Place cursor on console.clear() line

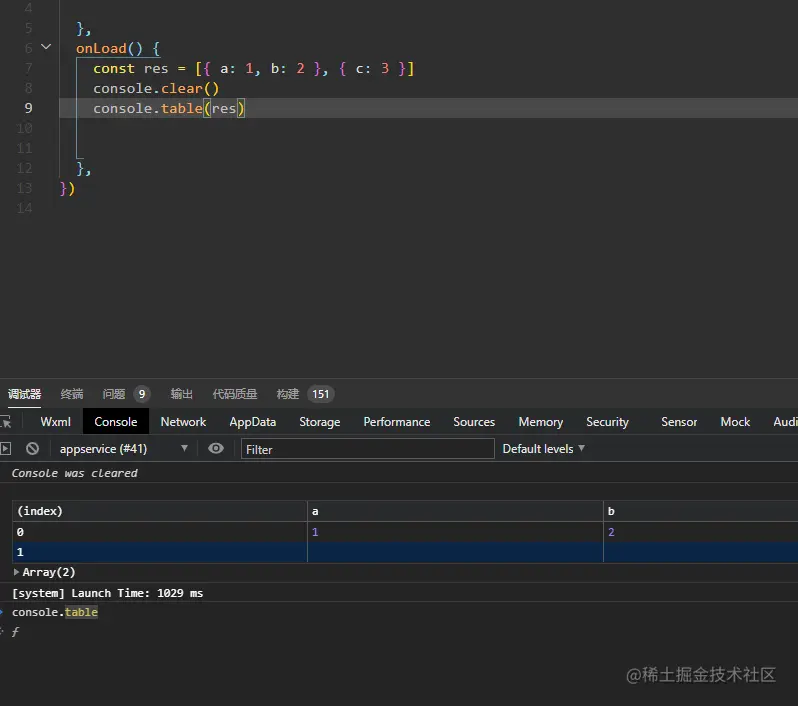[156, 89]
